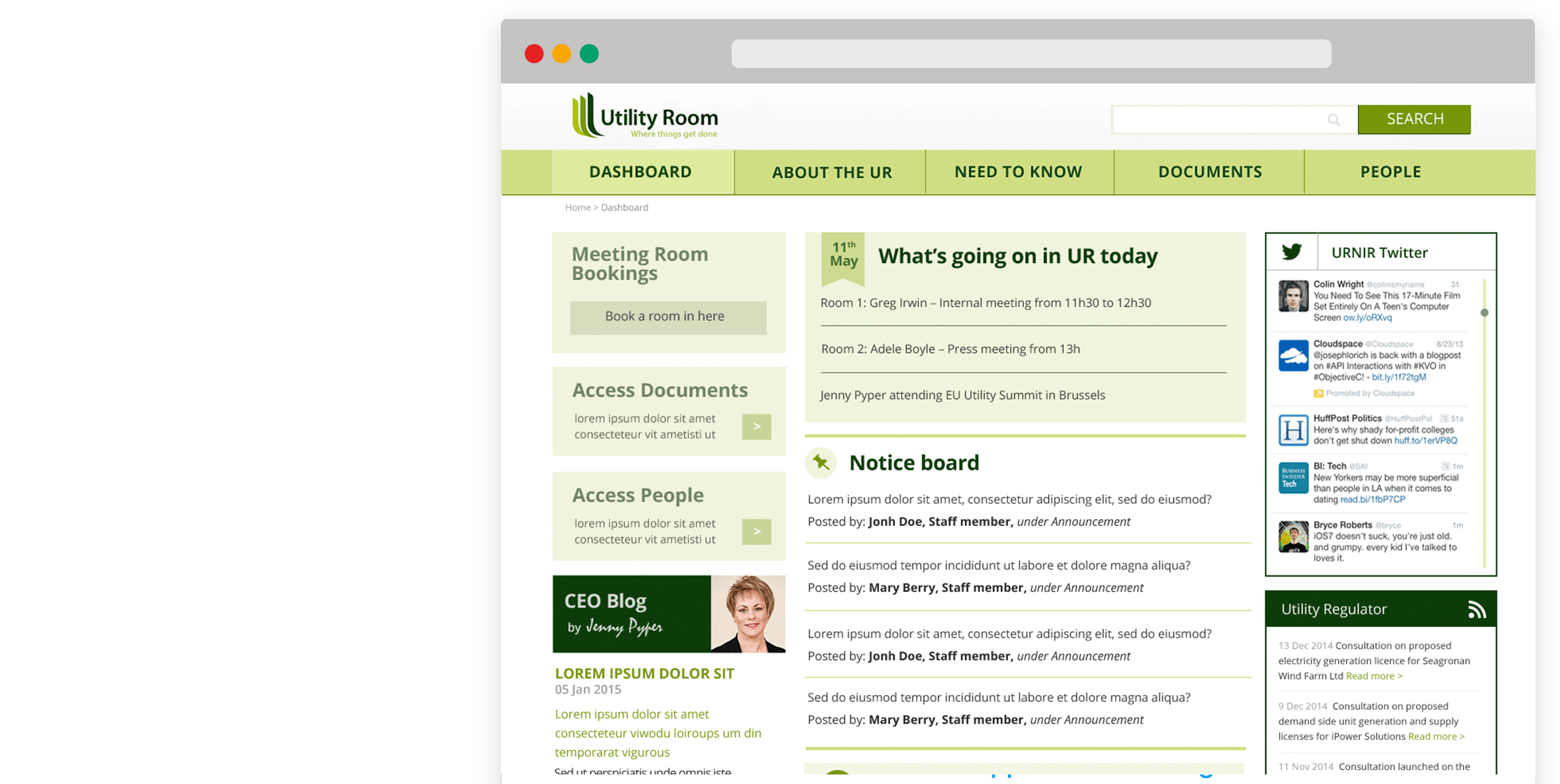This screenshot has width=1560, height=784.
Task: Expand the DOCUMENTS menu item
Action: [x=1210, y=171]
